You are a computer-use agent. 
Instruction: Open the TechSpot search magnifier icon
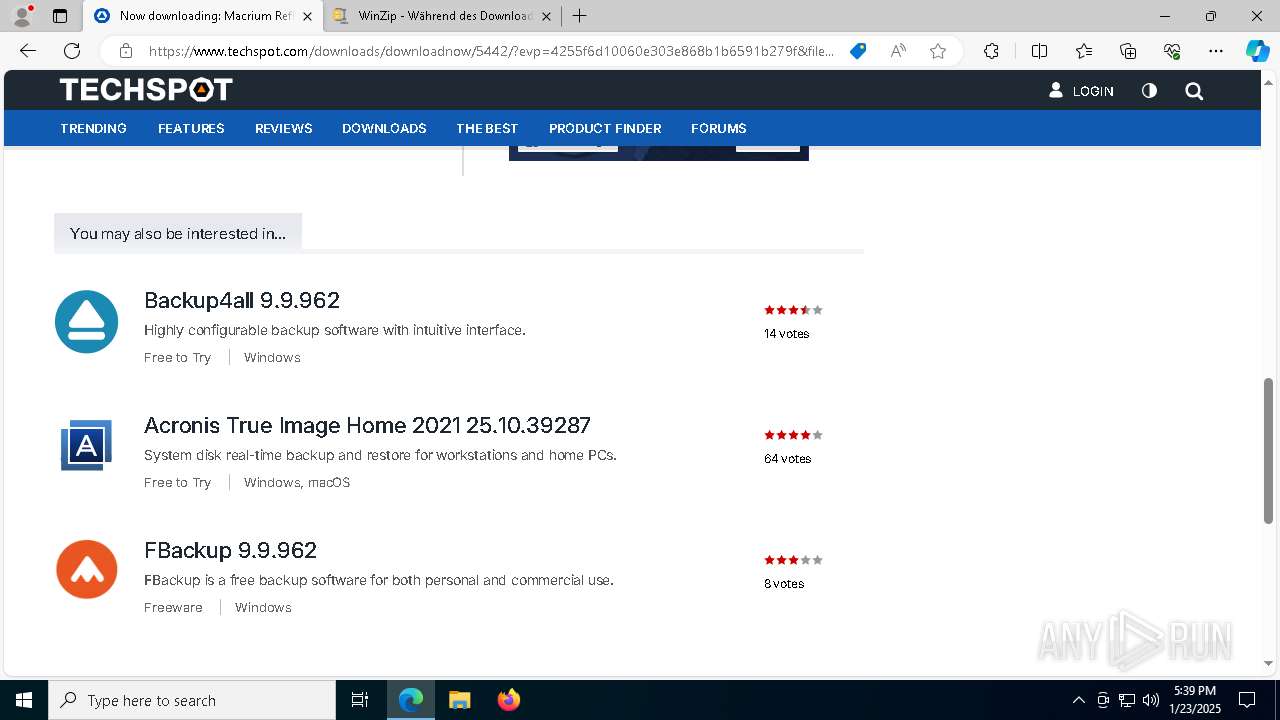click(x=1194, y=91)
